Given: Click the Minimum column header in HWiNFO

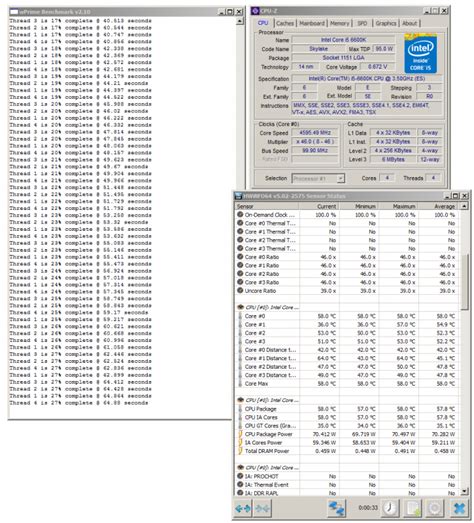Looking at the screenshot, I should 358,206.
